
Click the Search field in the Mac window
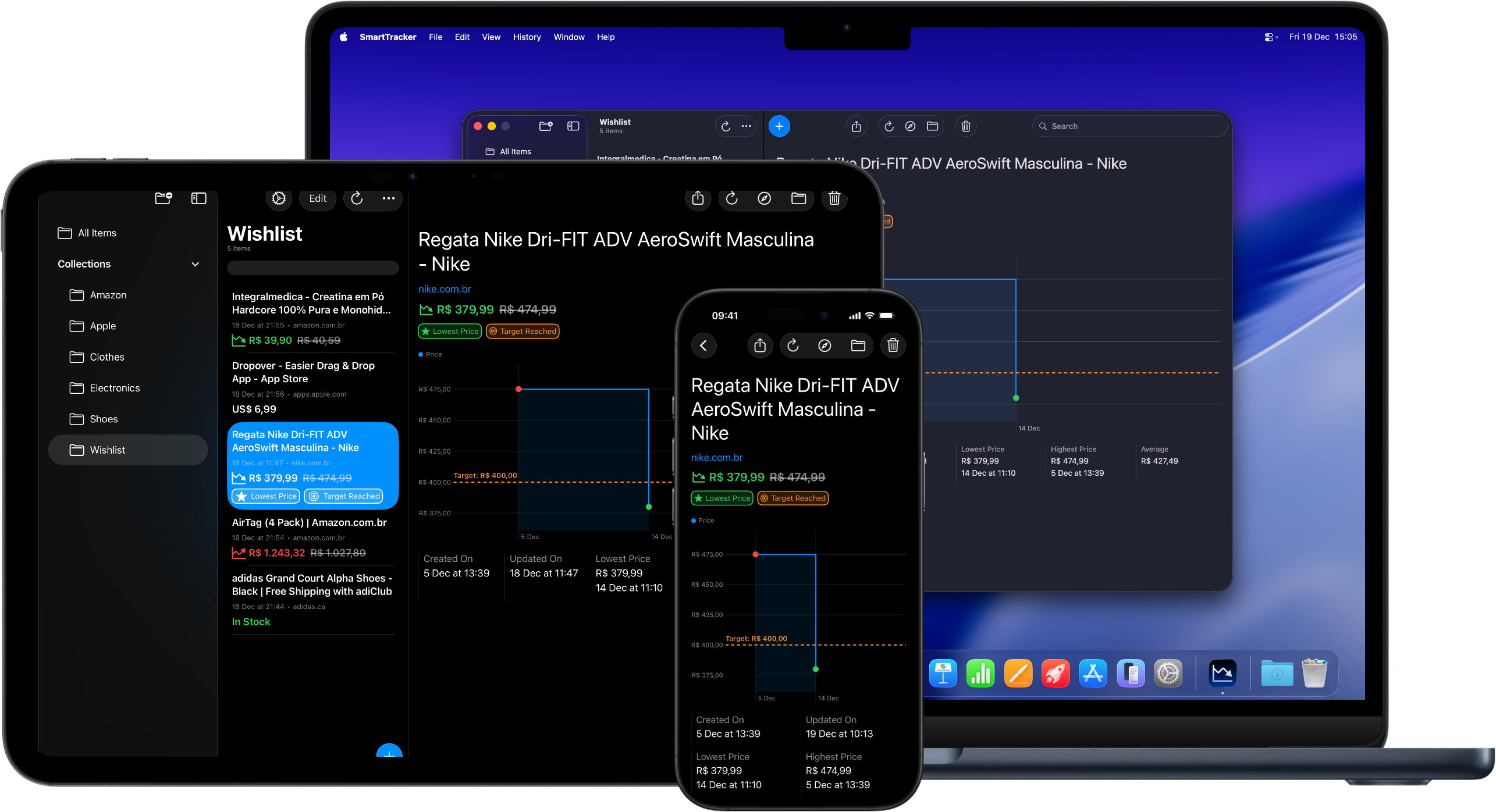click(1129, 126)
